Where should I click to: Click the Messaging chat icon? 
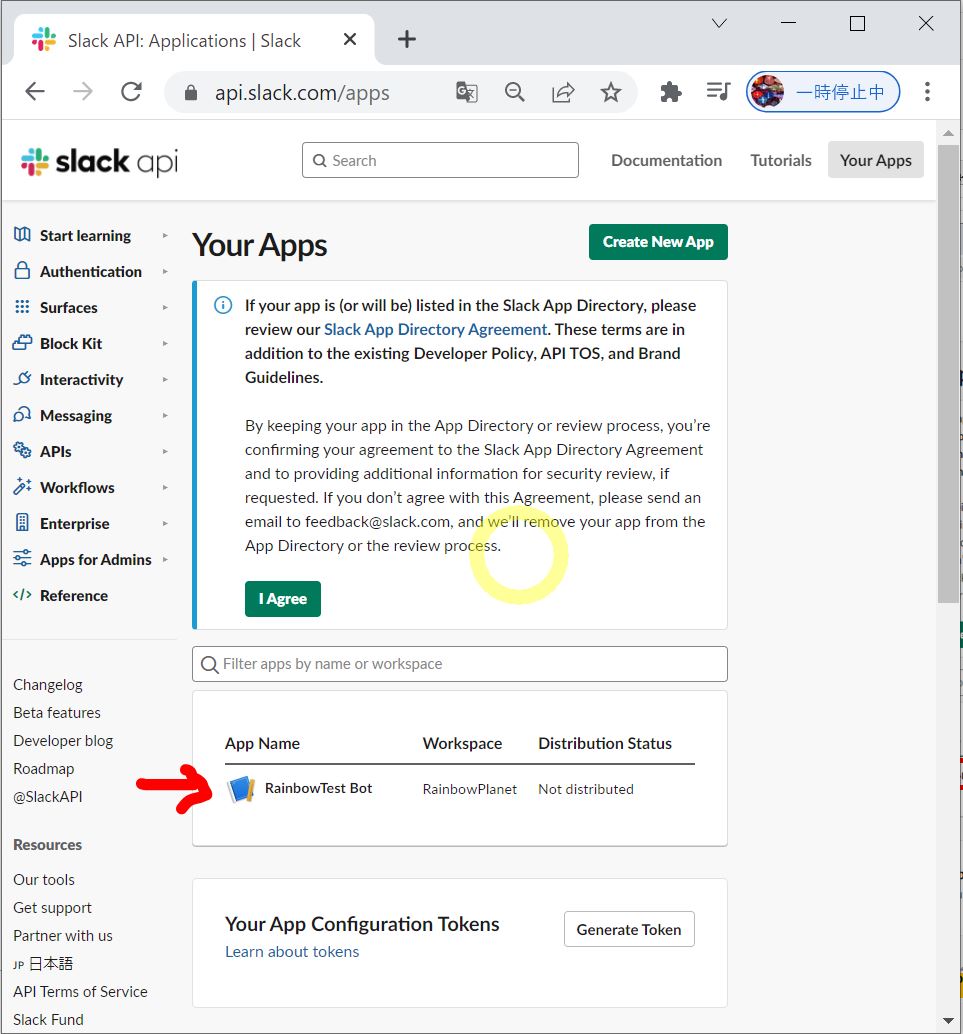(22, 414)
